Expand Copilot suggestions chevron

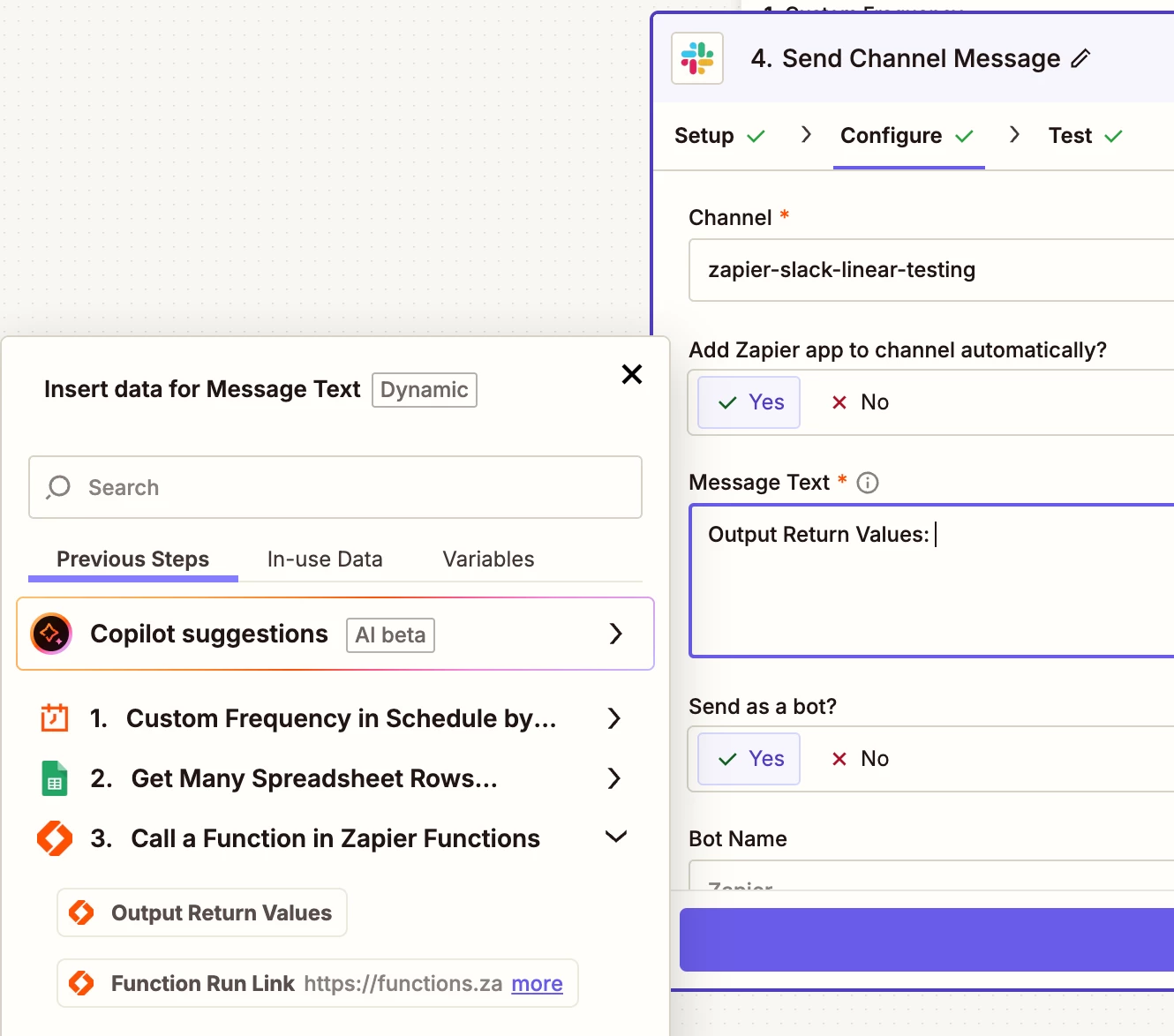616,634
